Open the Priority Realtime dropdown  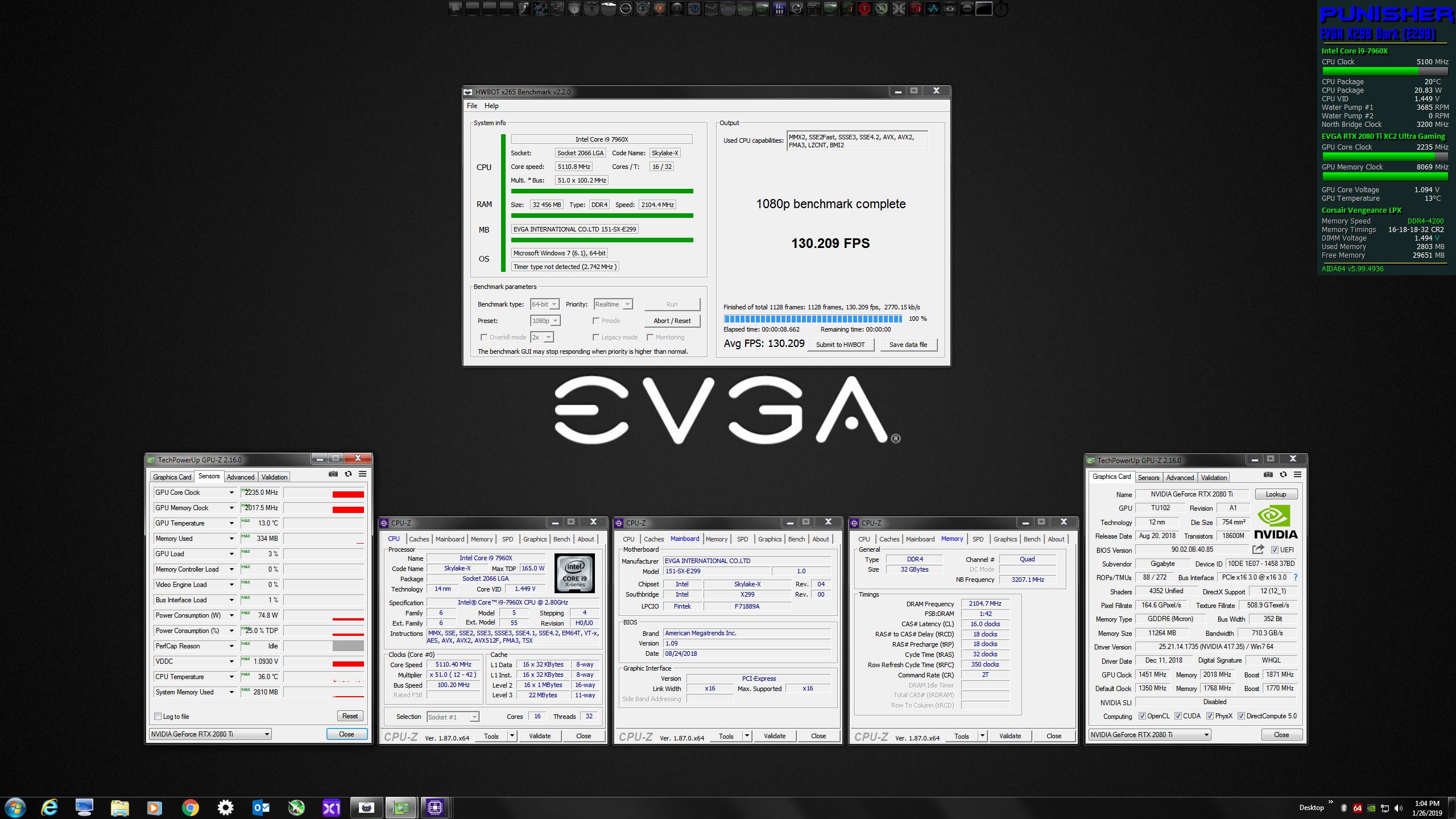click(x=613, y=304)
